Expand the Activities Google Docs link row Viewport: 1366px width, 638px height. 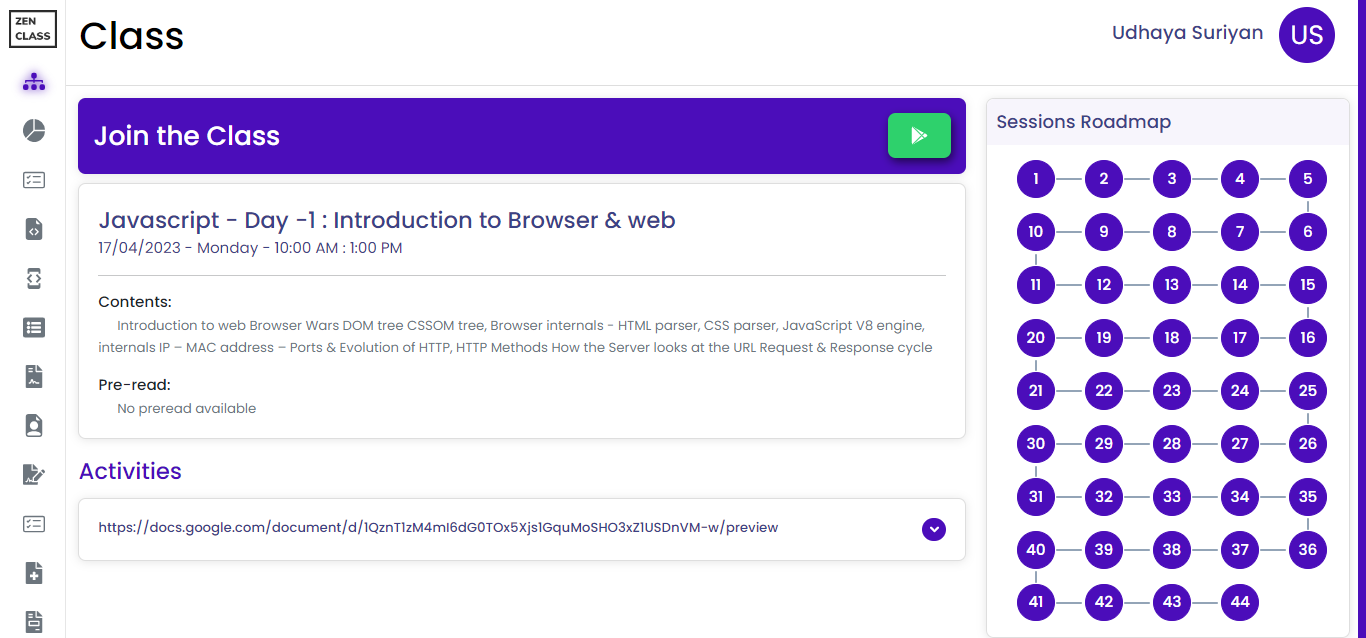tap(934, 529)
